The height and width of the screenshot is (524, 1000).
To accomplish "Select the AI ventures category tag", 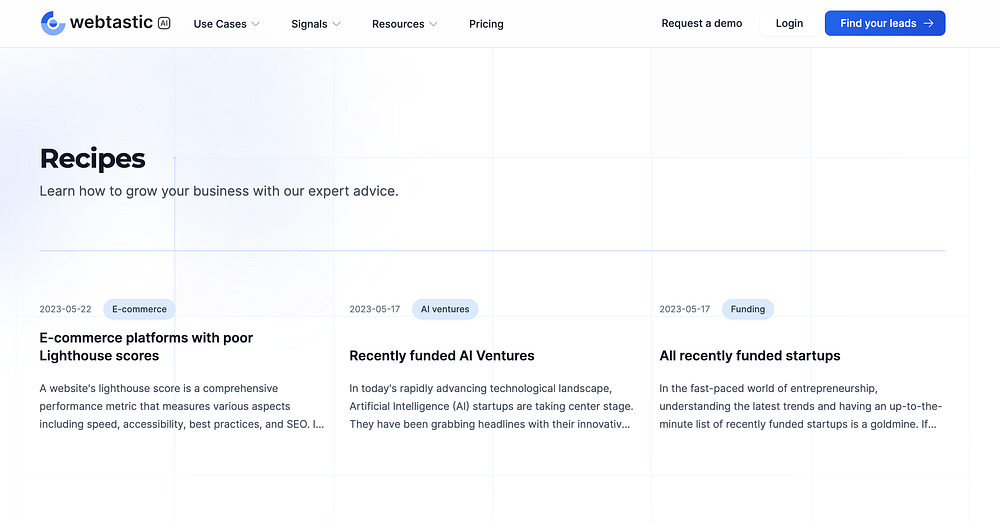I will (445, 309).
